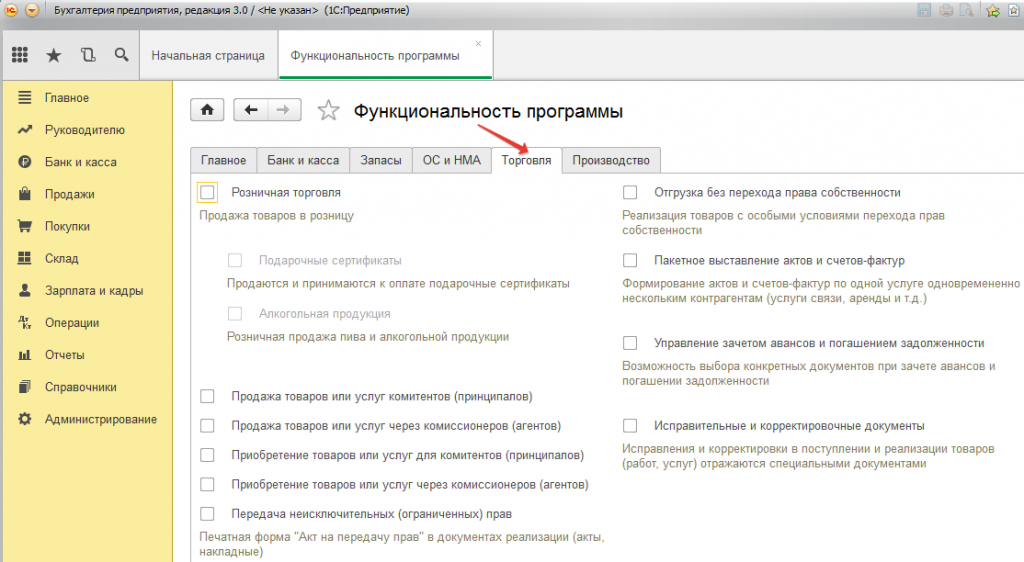The image size is (1024, 562).
Task: Close the Функциональность программы tab
Action: 478,44
